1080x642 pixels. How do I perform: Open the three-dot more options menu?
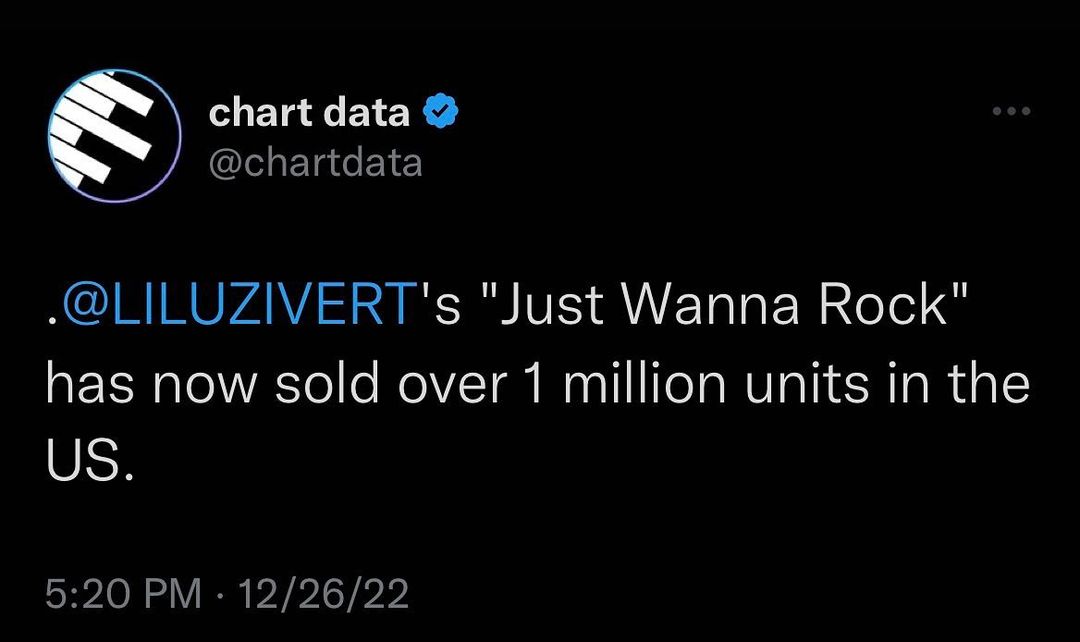click(1011, 111)
